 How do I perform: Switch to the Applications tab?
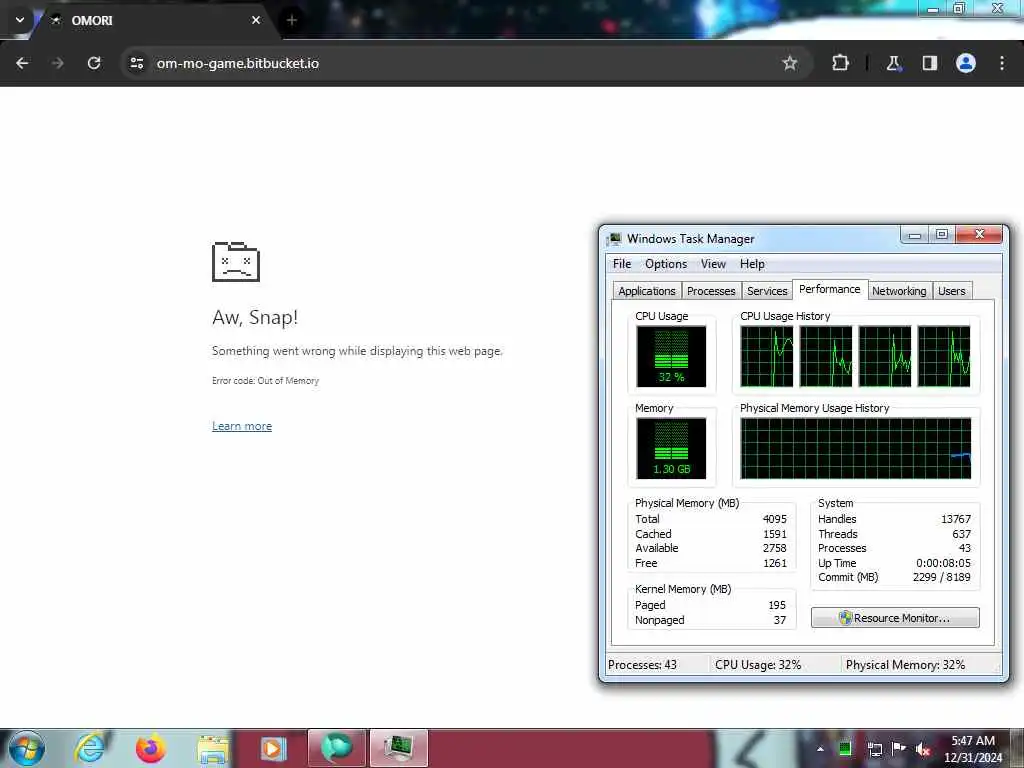pyautogui.click(x=647, y=291)
